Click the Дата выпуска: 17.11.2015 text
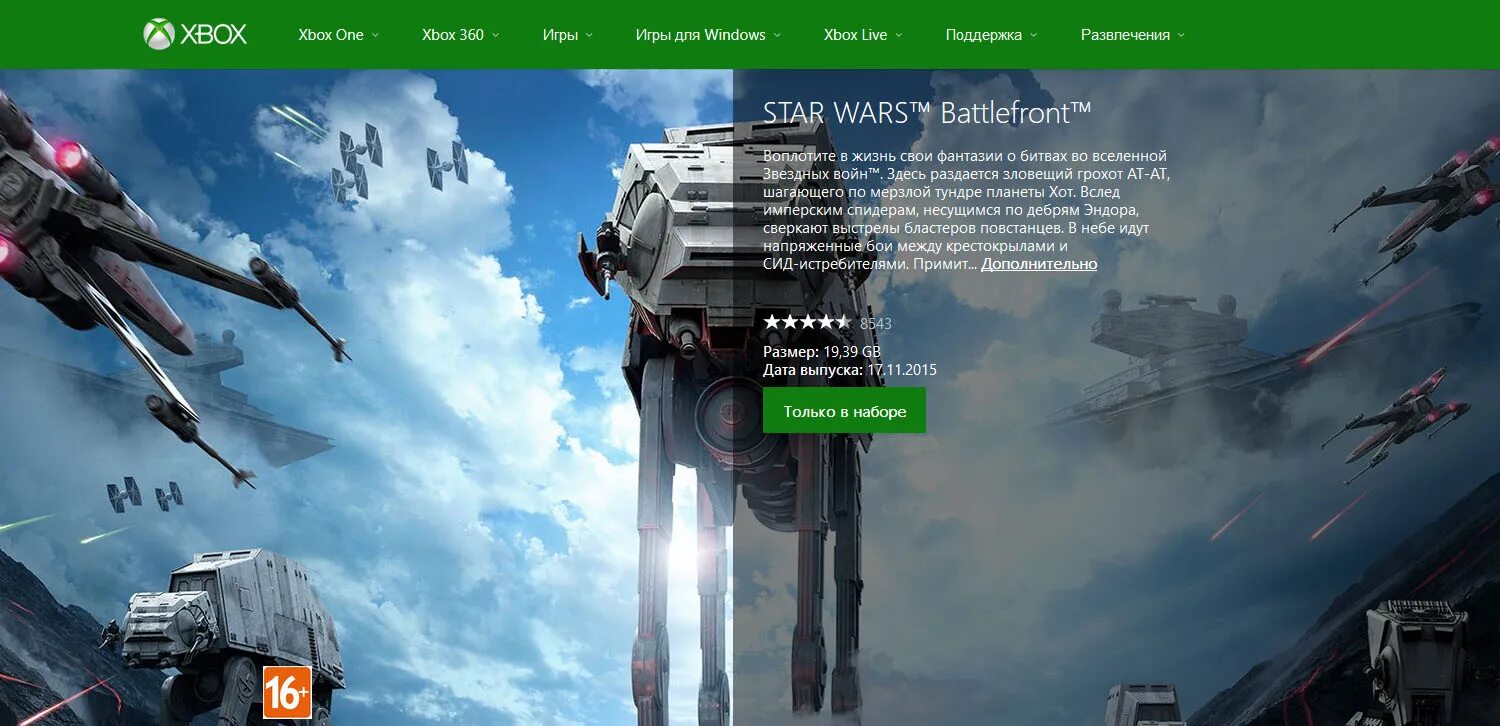The image size is (1500, 726). click(850, 370)
